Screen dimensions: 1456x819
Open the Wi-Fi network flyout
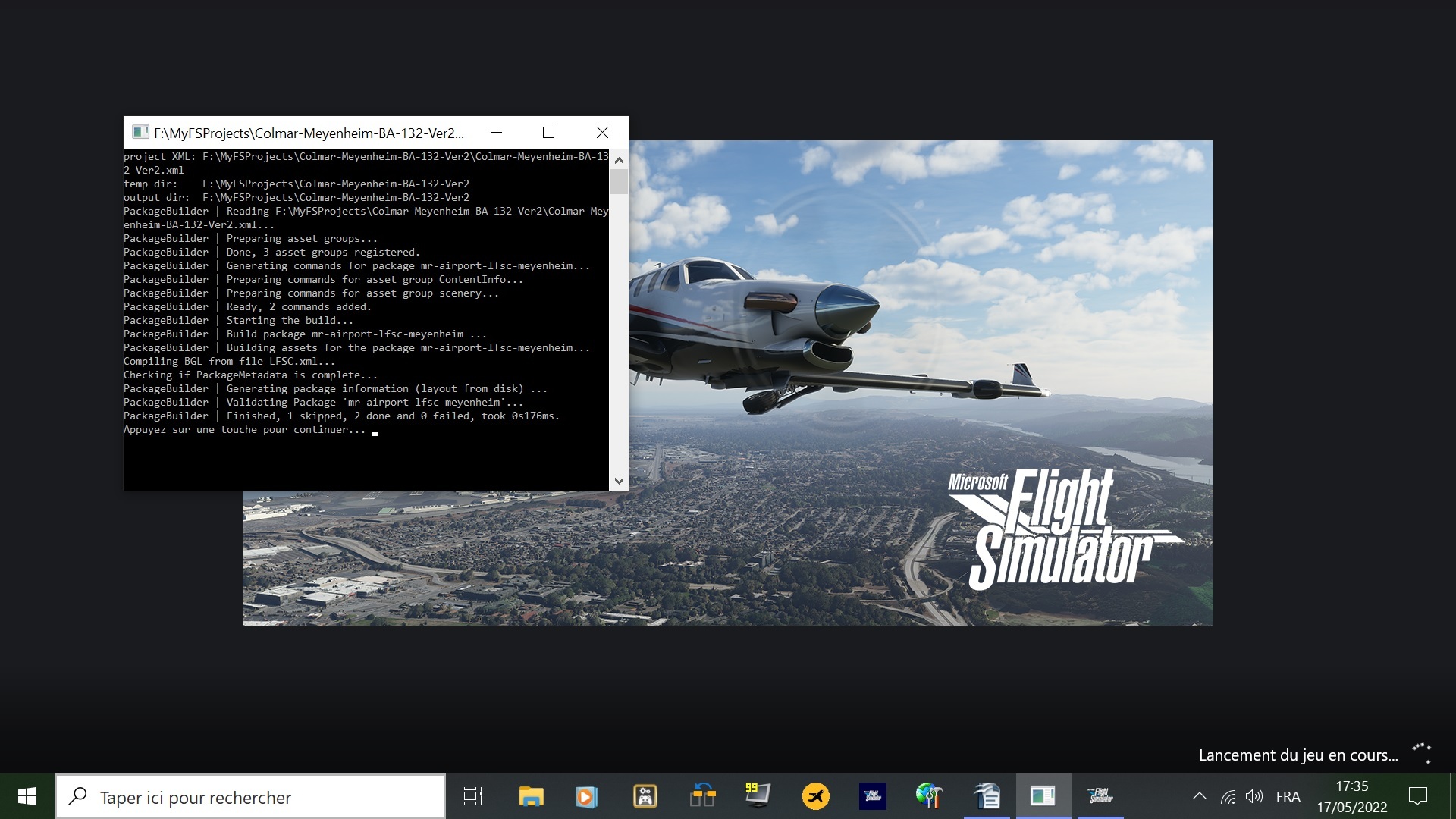(x=1228, y=796)
